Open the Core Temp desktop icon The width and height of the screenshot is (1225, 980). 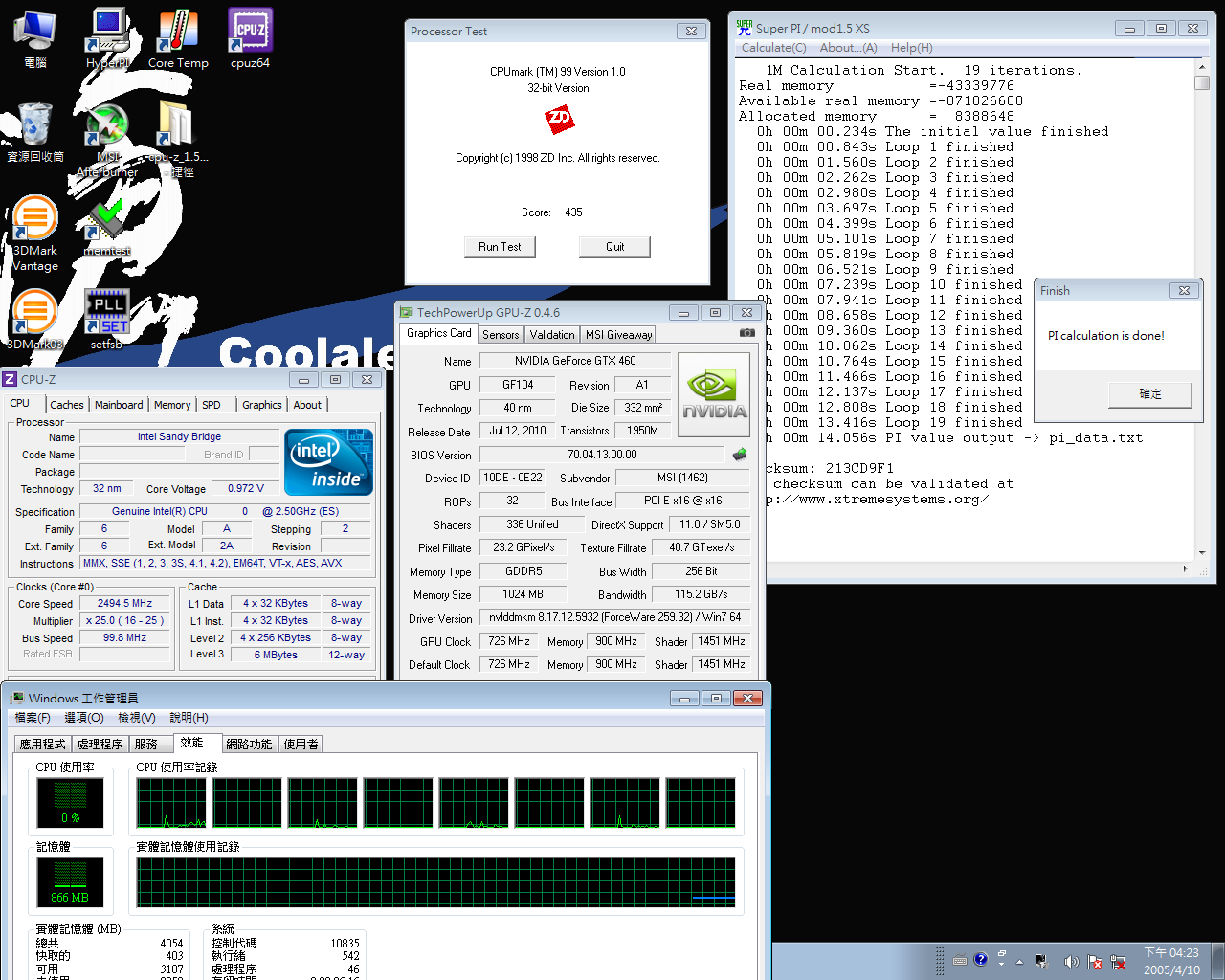[178, 39]
